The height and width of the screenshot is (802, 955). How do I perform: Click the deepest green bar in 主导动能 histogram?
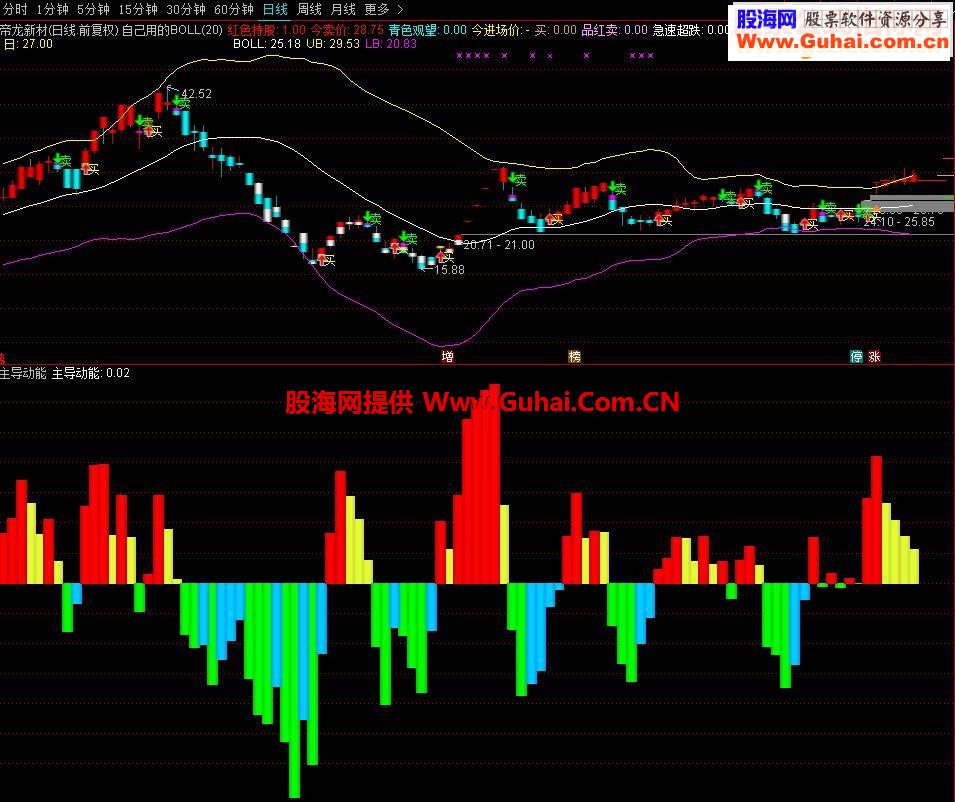pos(294,691)
